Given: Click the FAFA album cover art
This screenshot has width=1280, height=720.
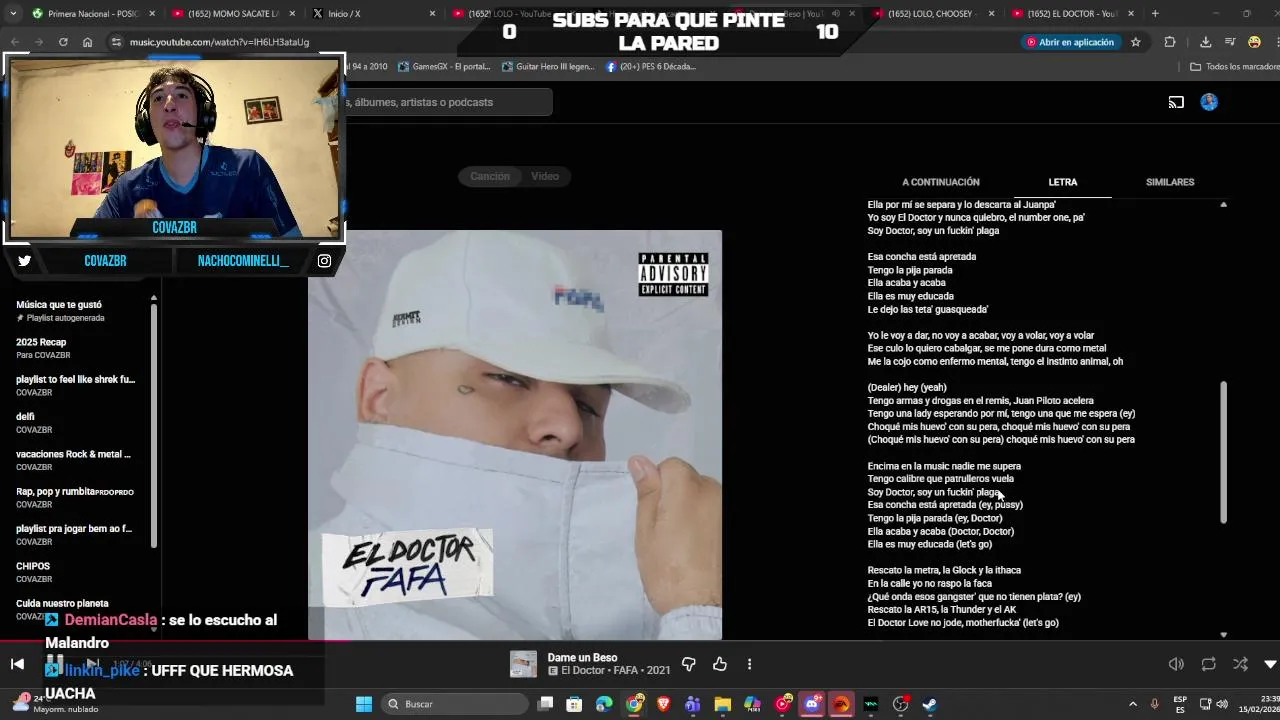Looking at the screenshot, I should pos(515,435).
